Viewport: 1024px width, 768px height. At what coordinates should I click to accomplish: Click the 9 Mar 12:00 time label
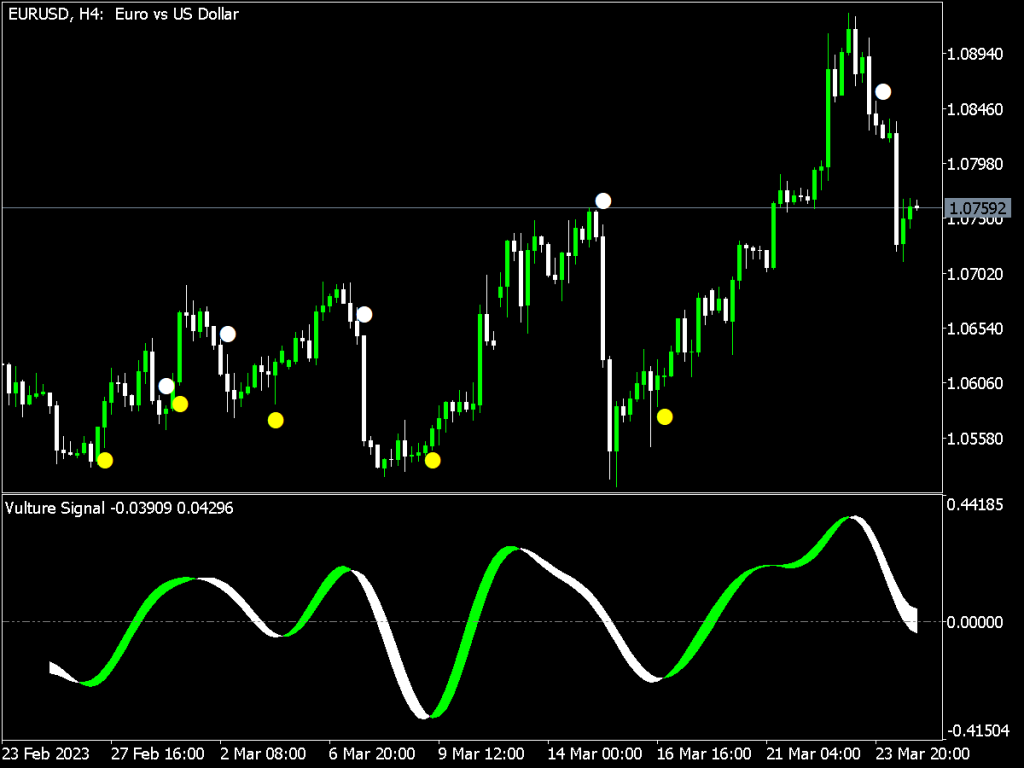[x=481, y=754]
